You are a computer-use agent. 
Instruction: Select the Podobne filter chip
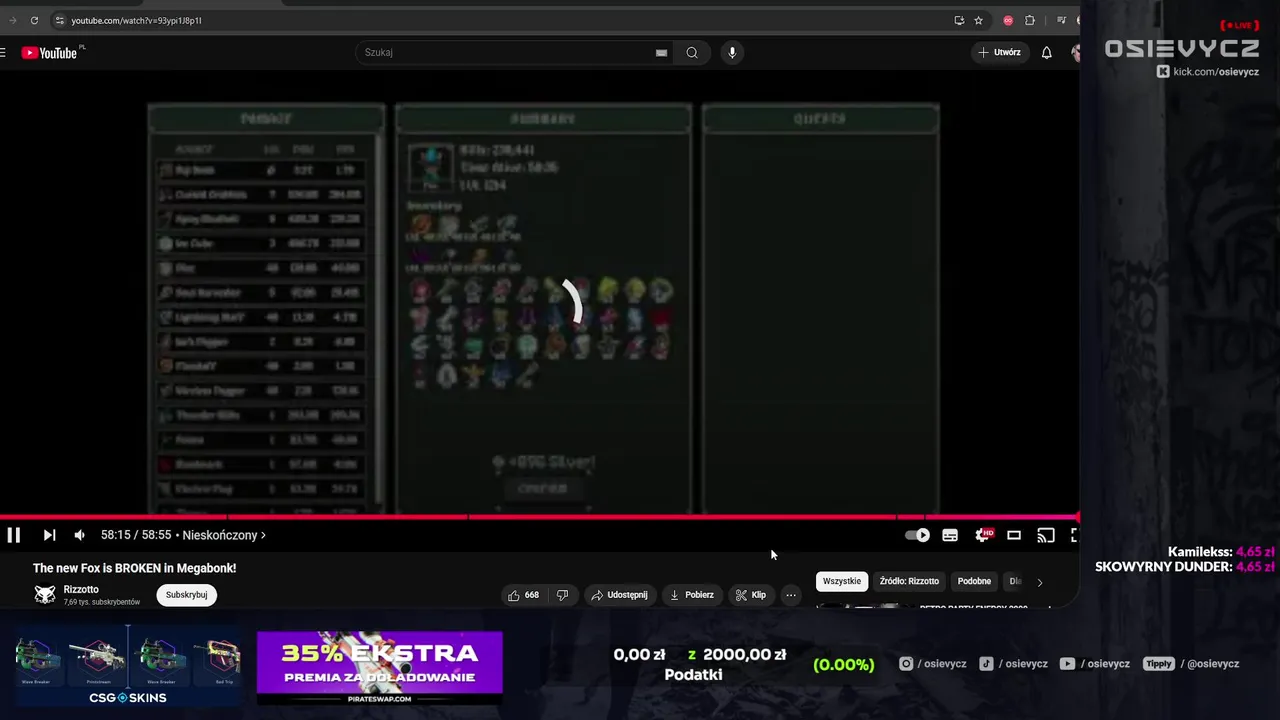(974, 581)
